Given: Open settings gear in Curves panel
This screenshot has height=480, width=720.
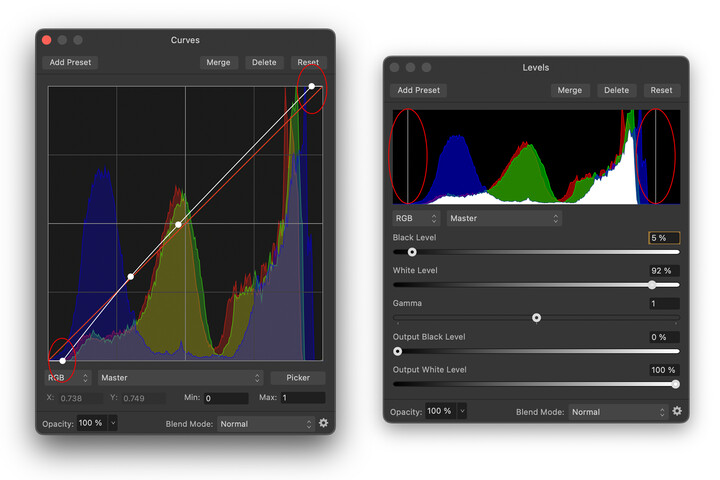Looking at the screenshot, I should point(323,423).
